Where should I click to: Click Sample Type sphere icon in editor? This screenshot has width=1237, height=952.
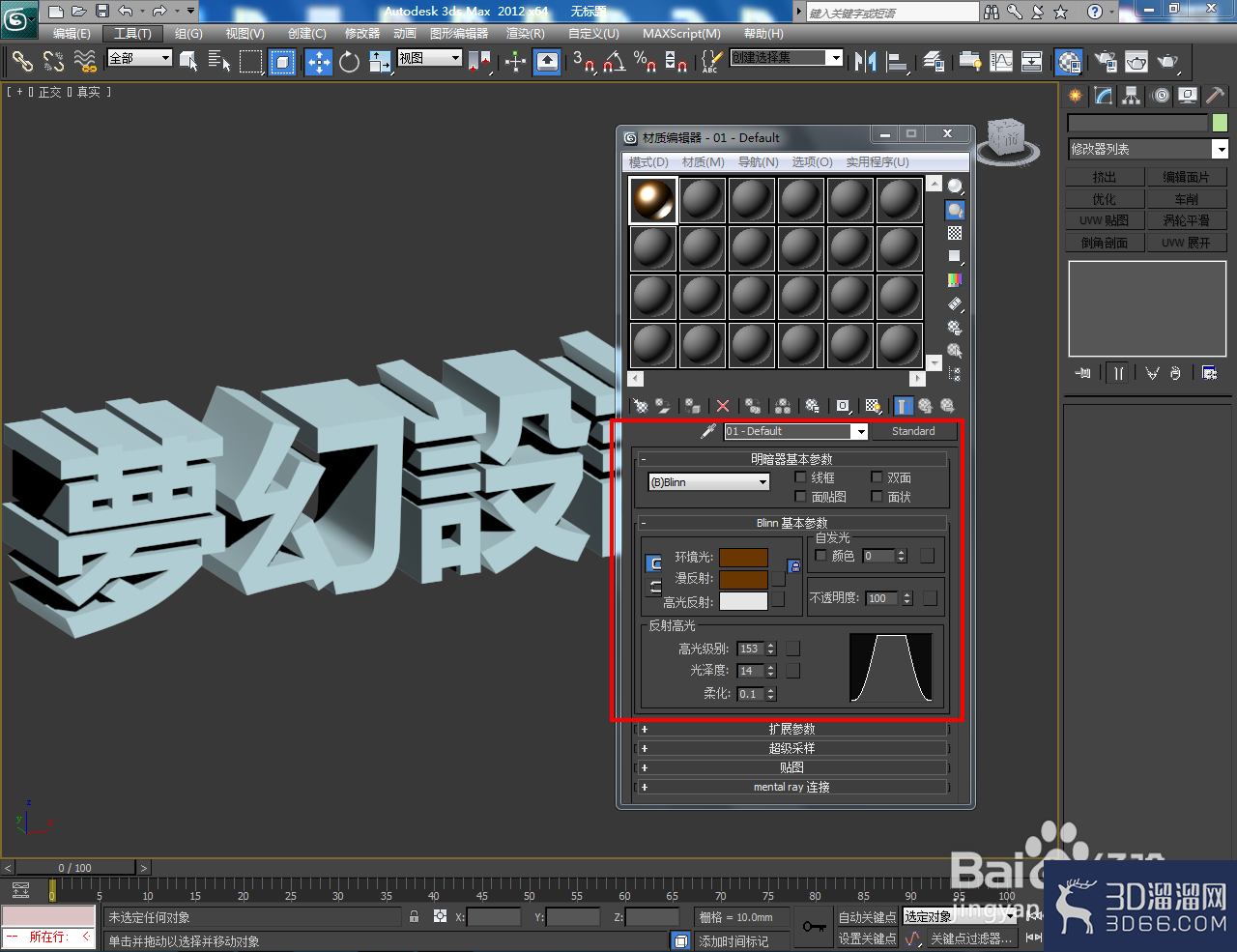955,187
